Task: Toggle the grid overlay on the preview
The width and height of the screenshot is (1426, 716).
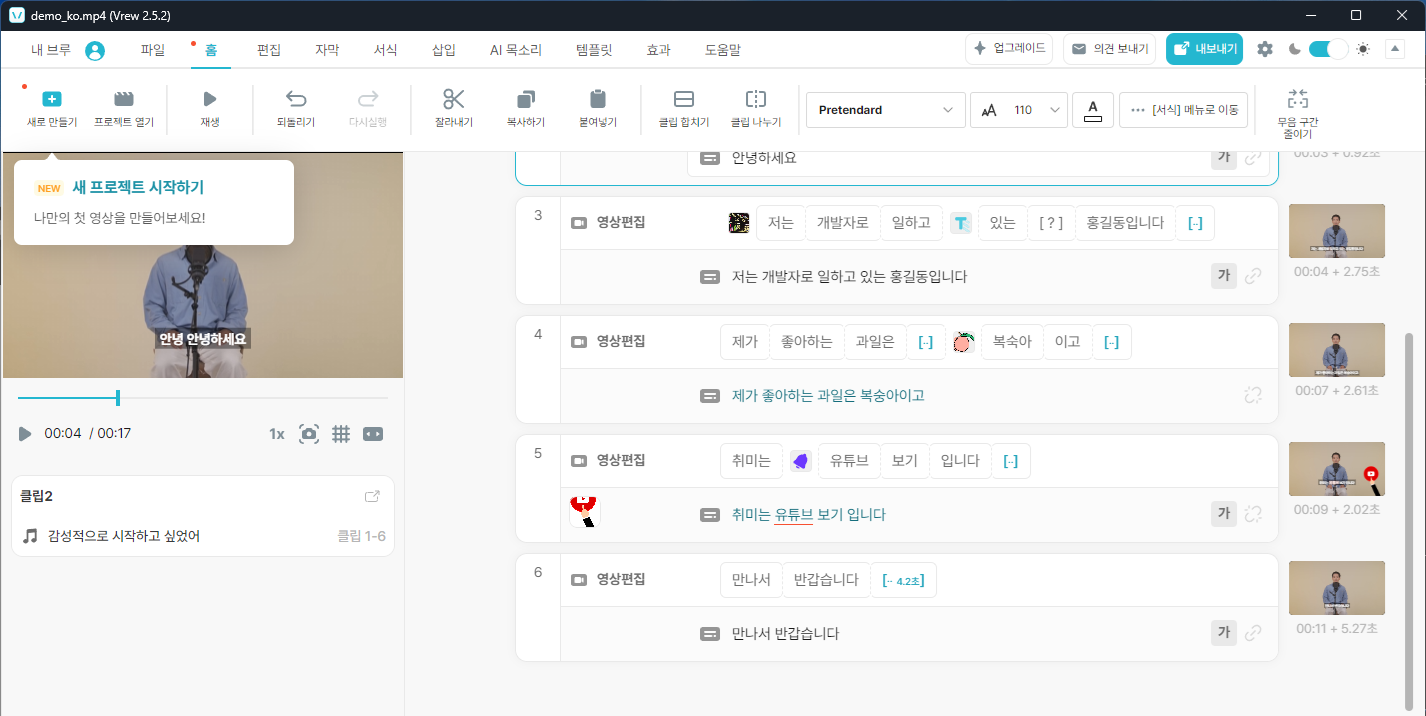Action: (341, 434)
